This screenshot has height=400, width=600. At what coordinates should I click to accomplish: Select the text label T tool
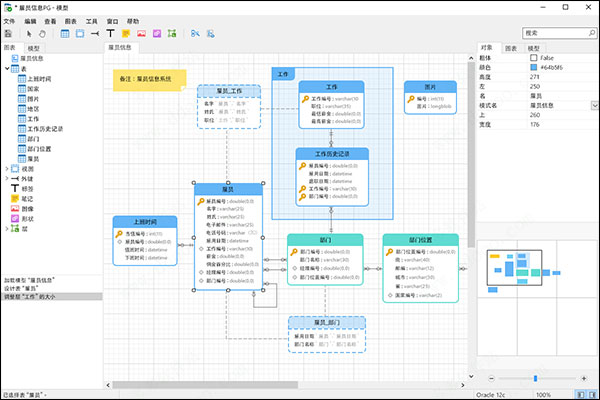110,33
